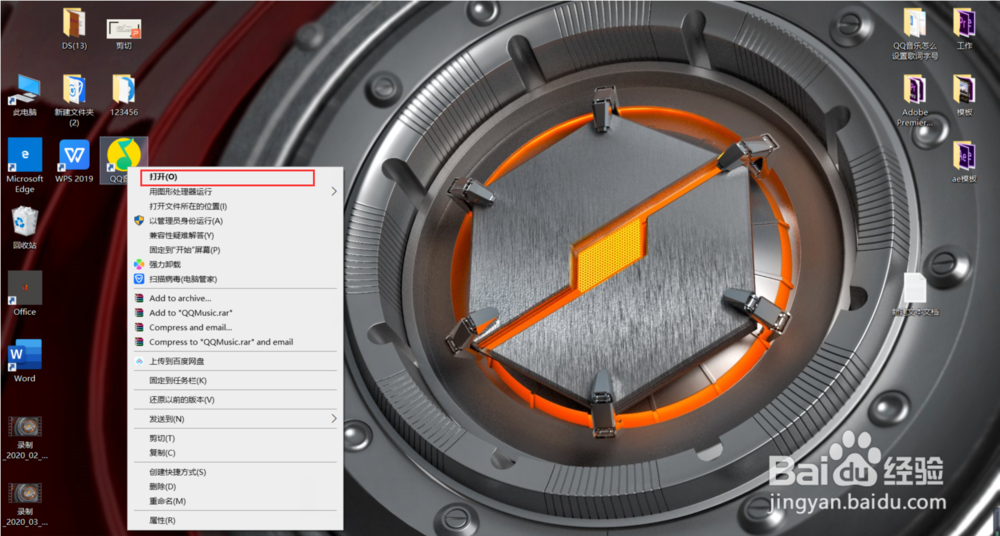Choose 复制(C) in context menu
This screenshot has width=1000, height=536.
tap(235, 452)
